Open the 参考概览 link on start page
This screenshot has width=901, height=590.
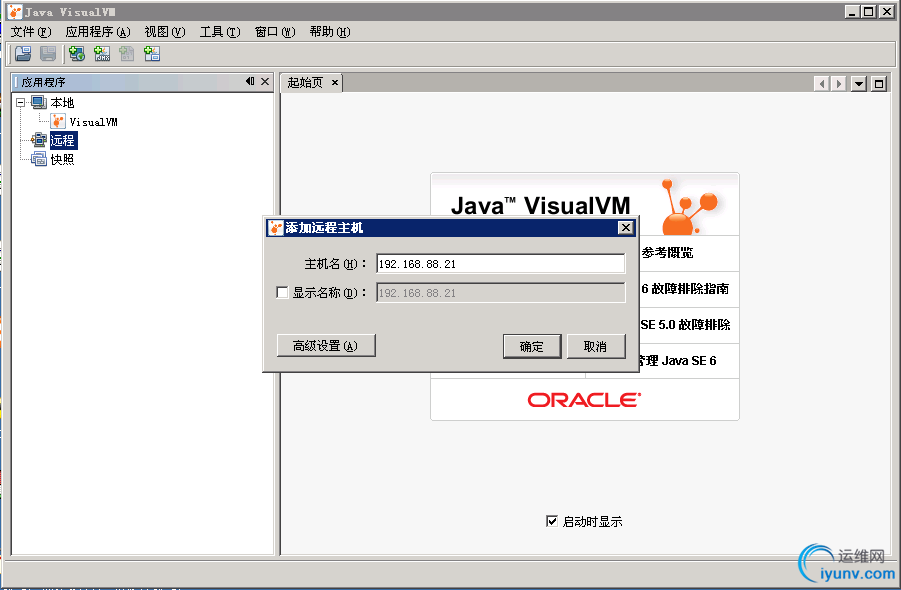tap(667, 253)
